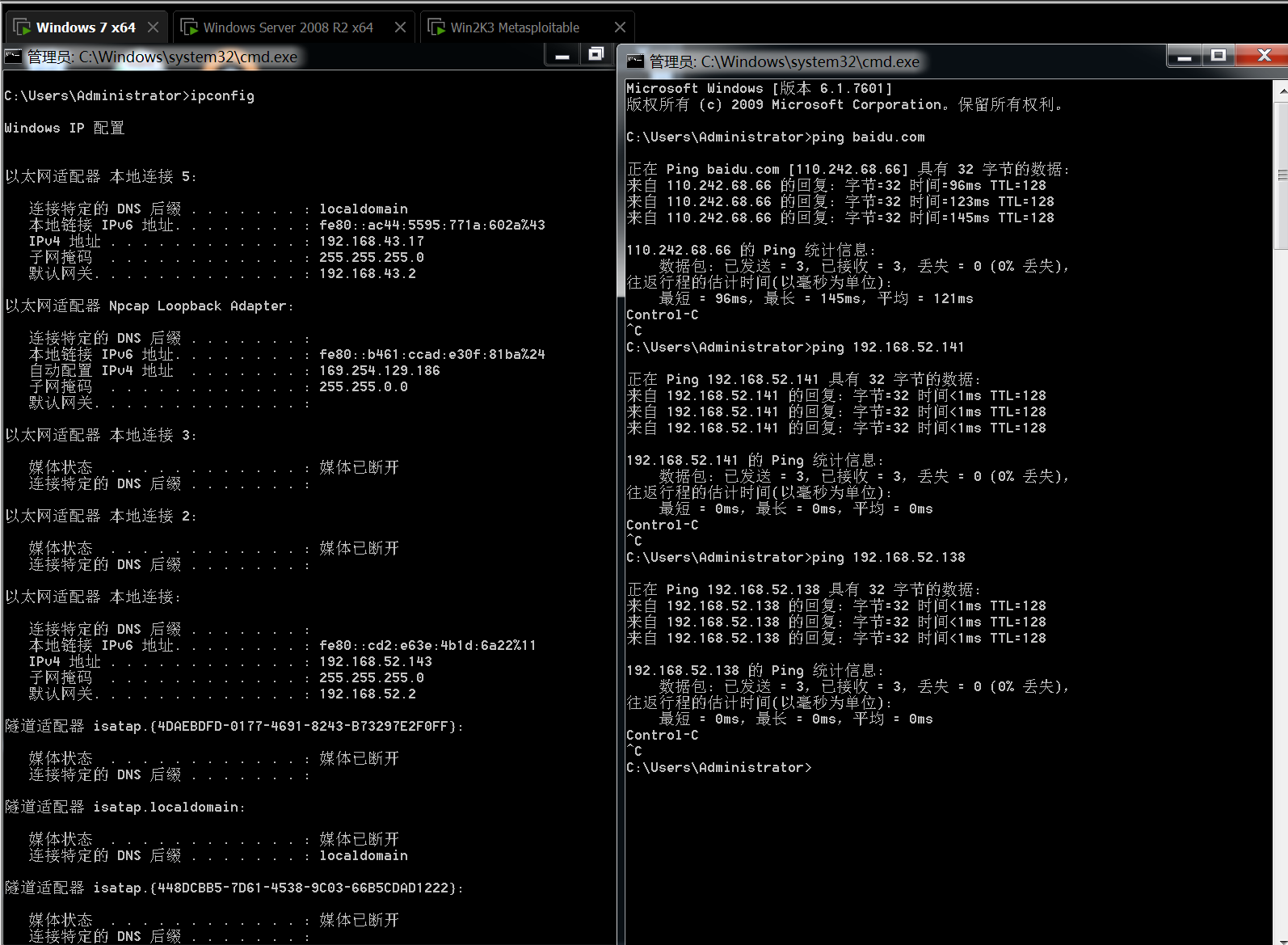This screenshot has width=1288, height=945.
Task: Click the 'Microsoft Windows [版本 6.1.7601]' line
Action: coord(760,89)
